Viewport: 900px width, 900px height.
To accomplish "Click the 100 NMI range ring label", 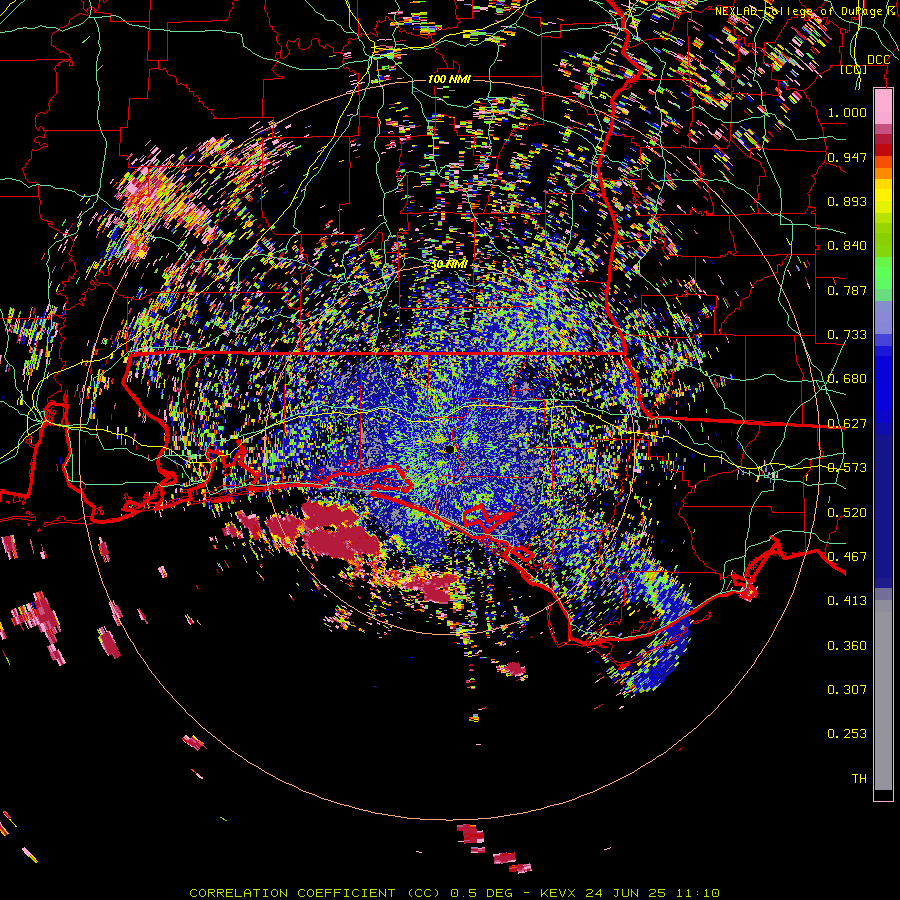I will click(449, 79).
